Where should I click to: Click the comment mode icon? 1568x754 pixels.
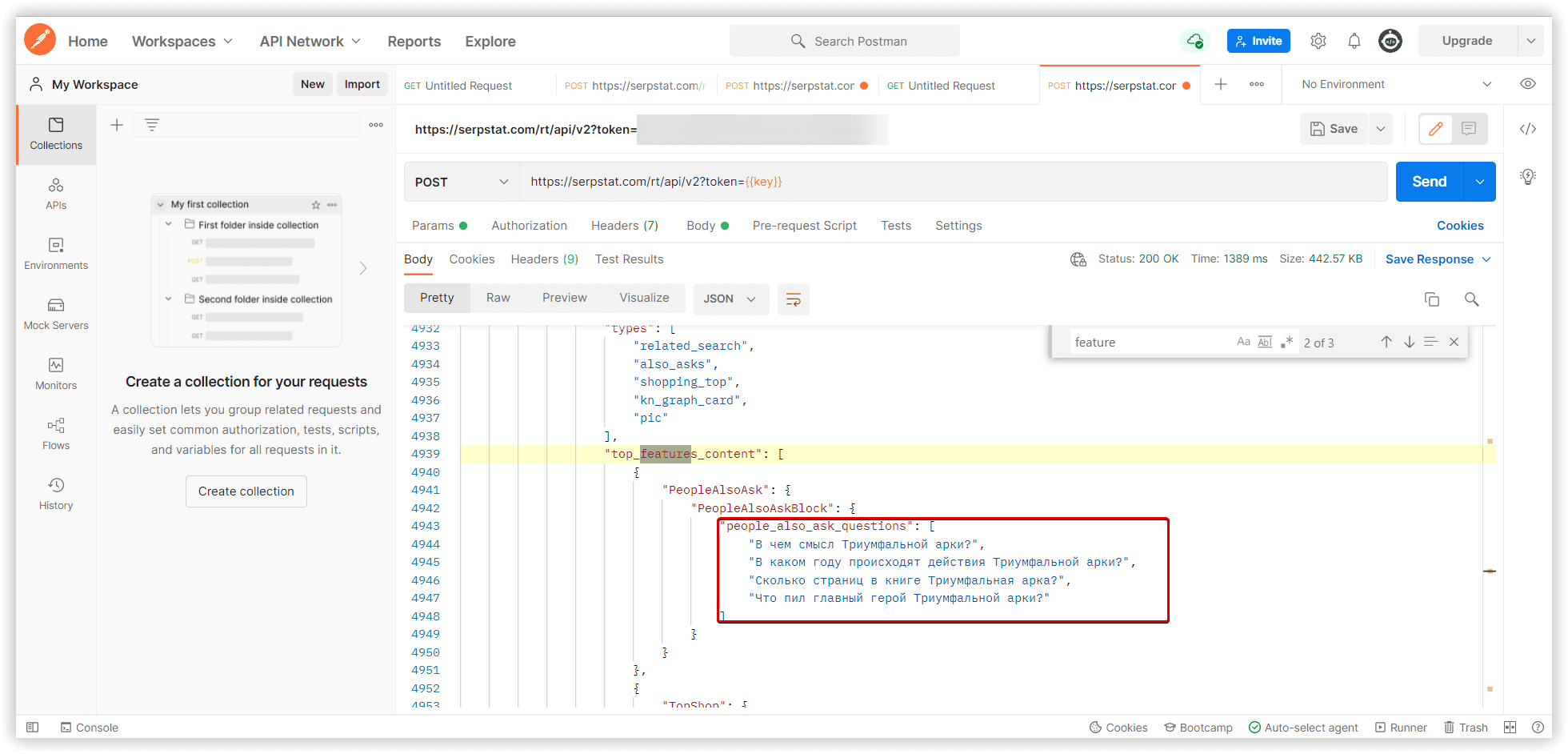(x=1469, y=129)
